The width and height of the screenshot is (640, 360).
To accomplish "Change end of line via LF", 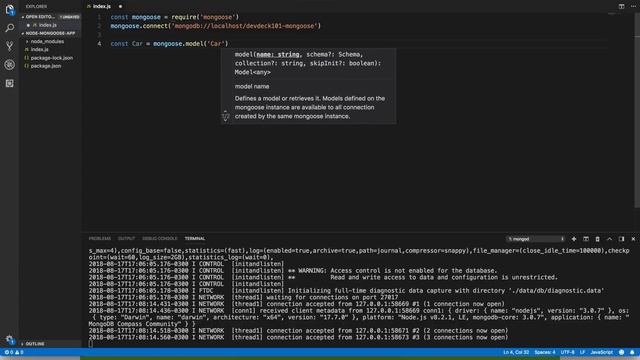I will (582, 352).
